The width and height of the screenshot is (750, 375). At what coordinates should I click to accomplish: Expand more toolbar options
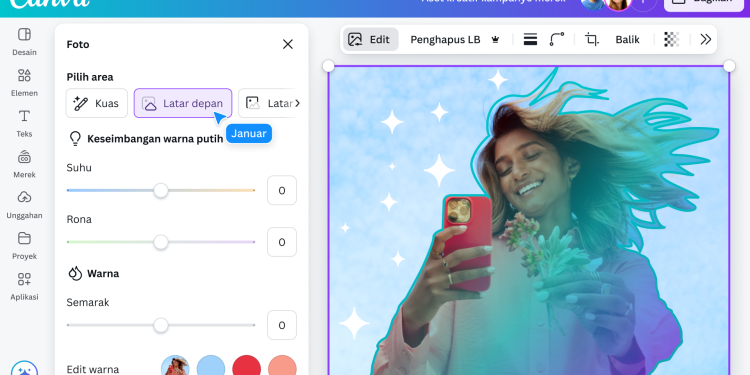(x=706, y=39)
